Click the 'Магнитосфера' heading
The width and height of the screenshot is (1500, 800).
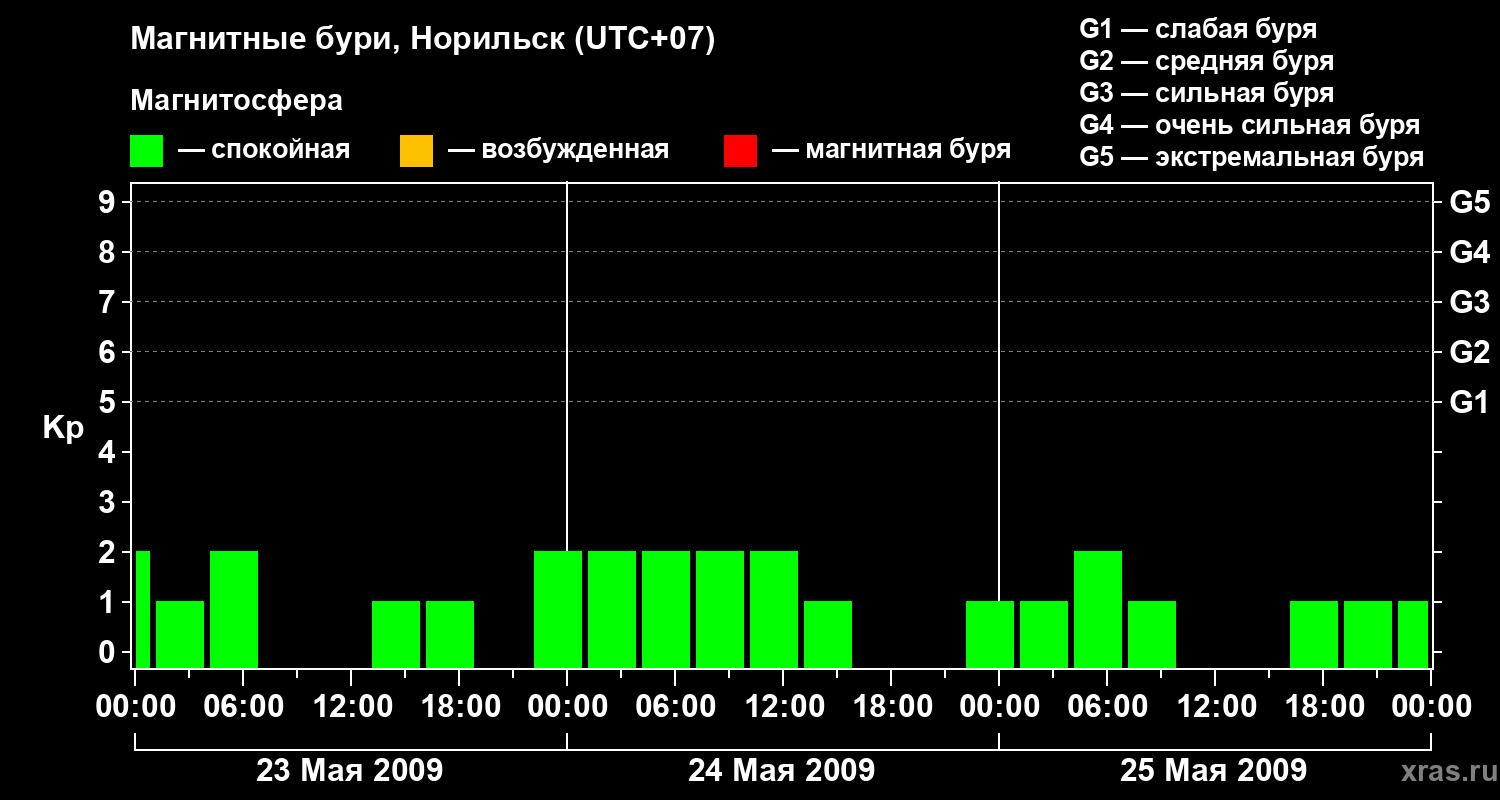click(x=237, y=101)
